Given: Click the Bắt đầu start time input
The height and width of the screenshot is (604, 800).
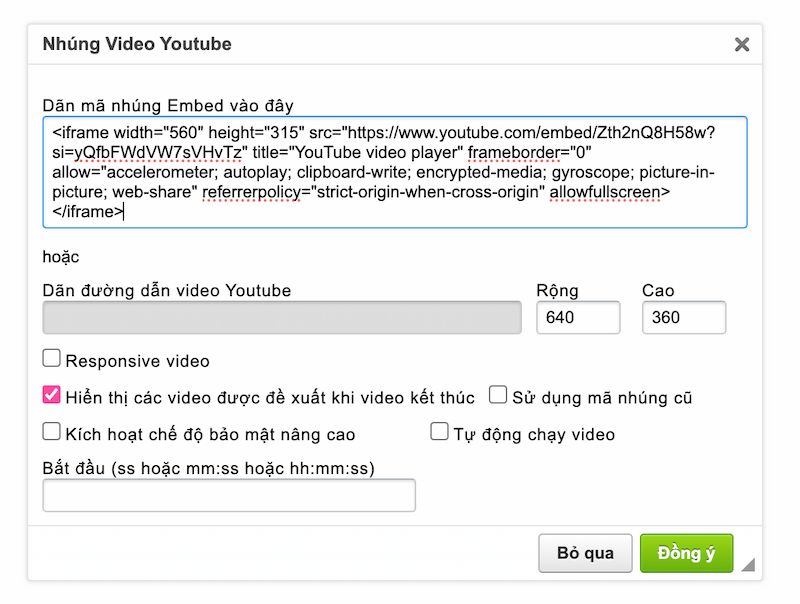Looking at the screenshot, I should 229,495.
